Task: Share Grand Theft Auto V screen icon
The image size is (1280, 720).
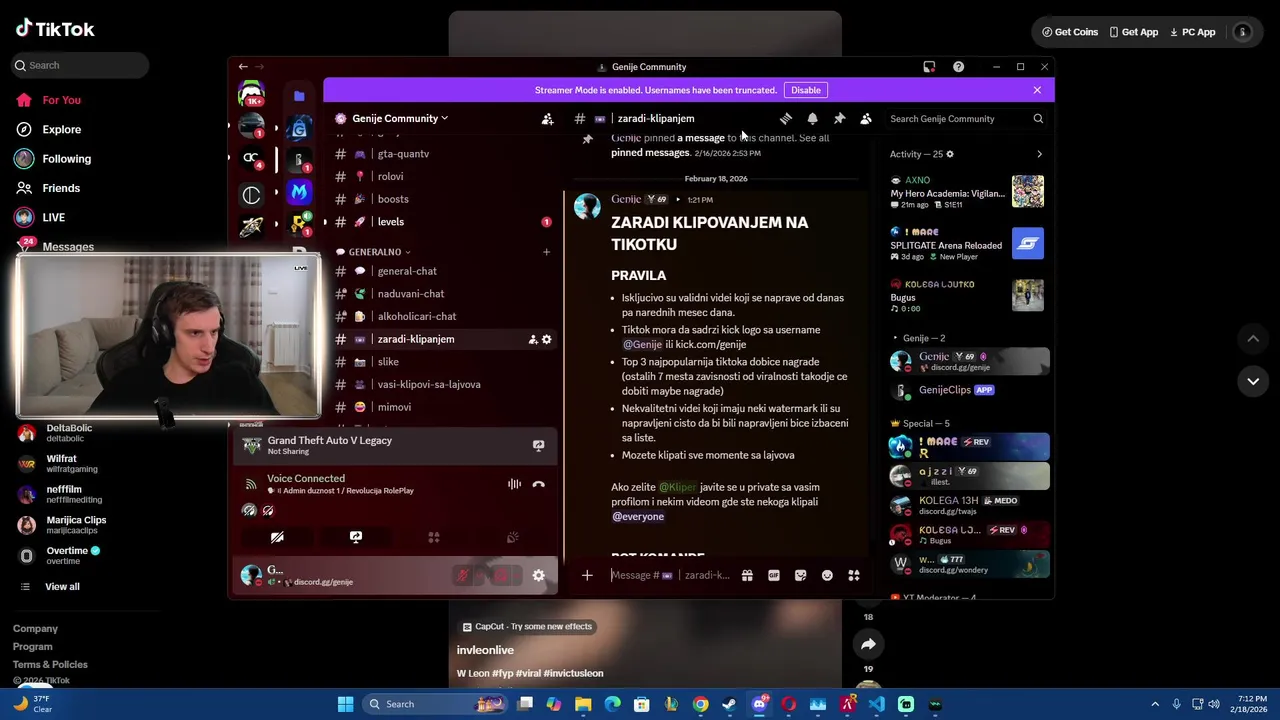Action: coord(538,445)
